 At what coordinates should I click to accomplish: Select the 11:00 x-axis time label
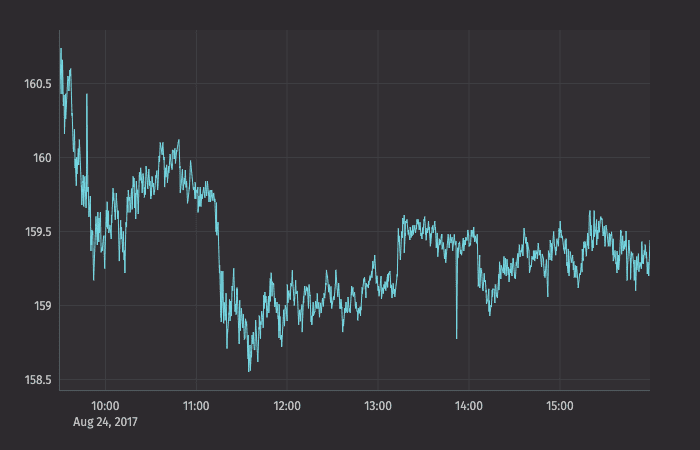point(196,406)
